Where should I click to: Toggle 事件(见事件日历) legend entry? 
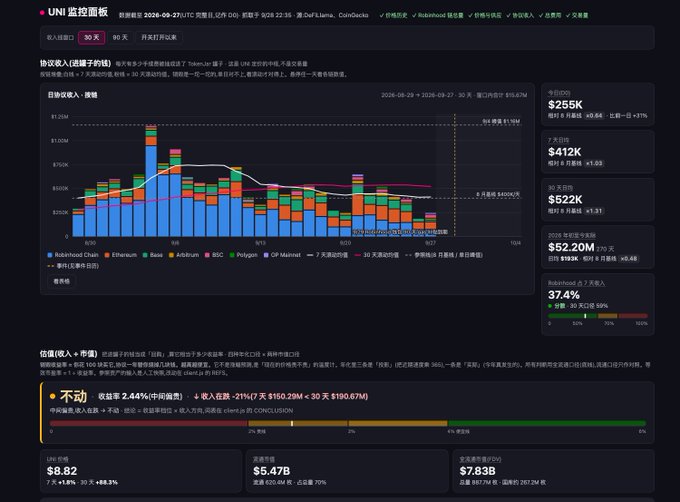pyautogui.click(x=73, y=266)
